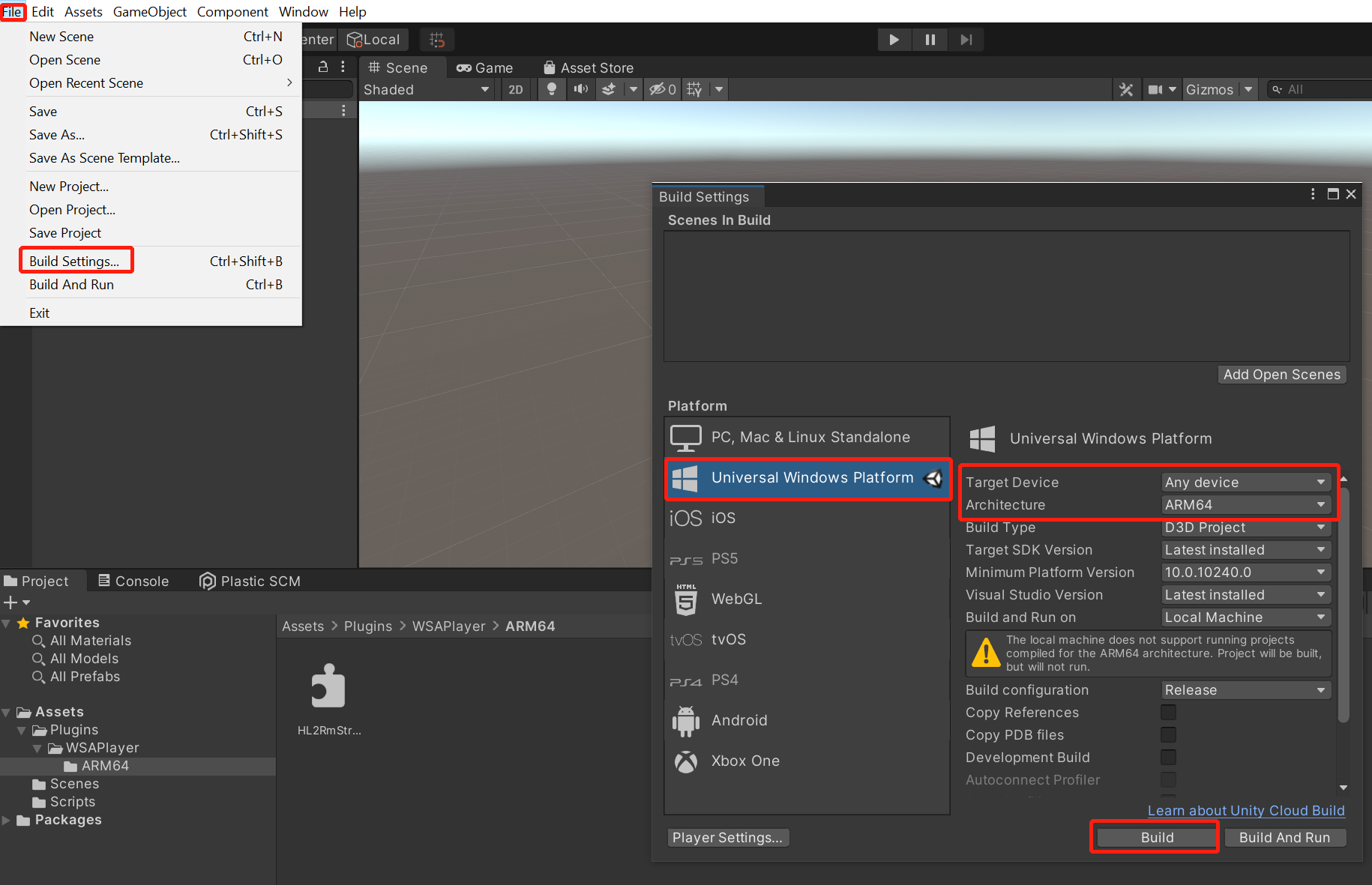Viewport: 1372px width, 885px height.
Task: Click the grid snapping toolbar icon
Action: [x=437, y=40]
